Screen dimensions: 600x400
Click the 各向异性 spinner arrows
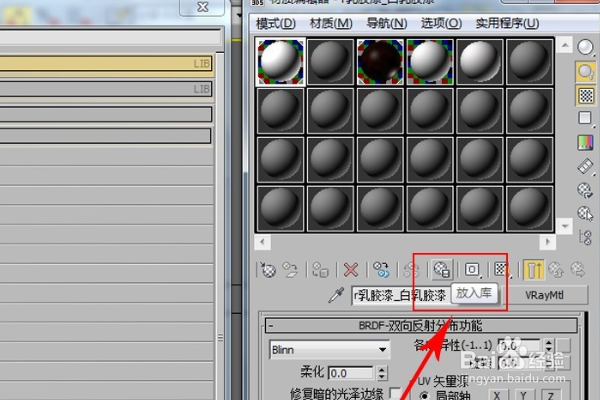coord(549,346)
